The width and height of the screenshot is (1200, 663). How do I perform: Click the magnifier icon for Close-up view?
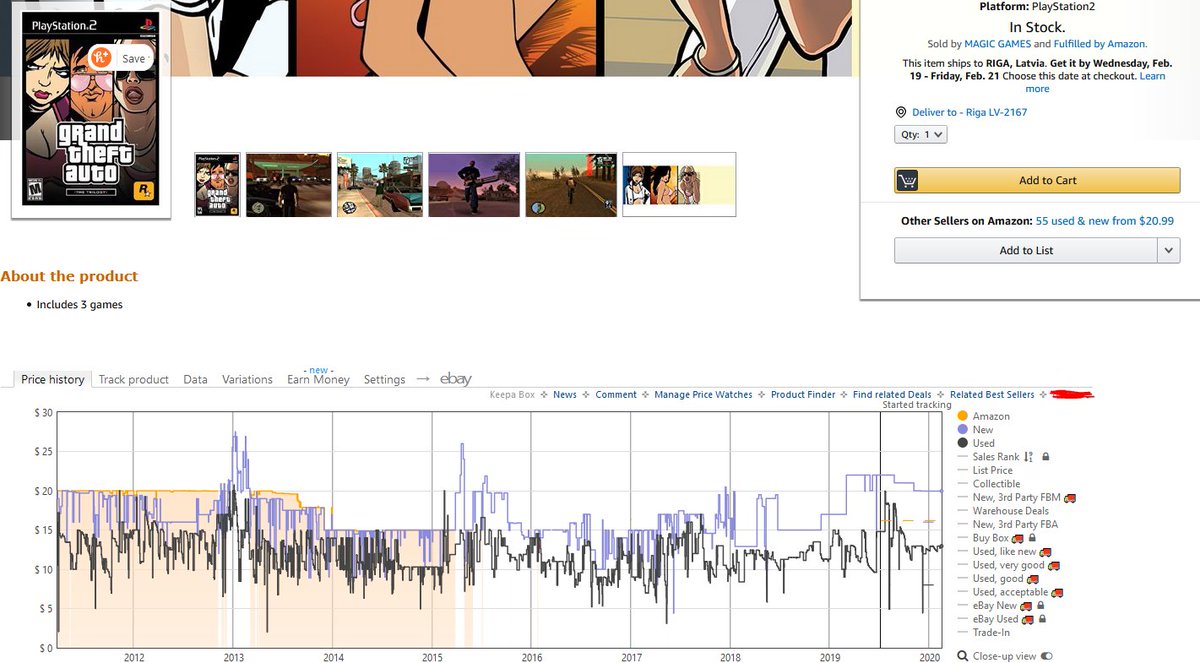(x=962, y=656)
